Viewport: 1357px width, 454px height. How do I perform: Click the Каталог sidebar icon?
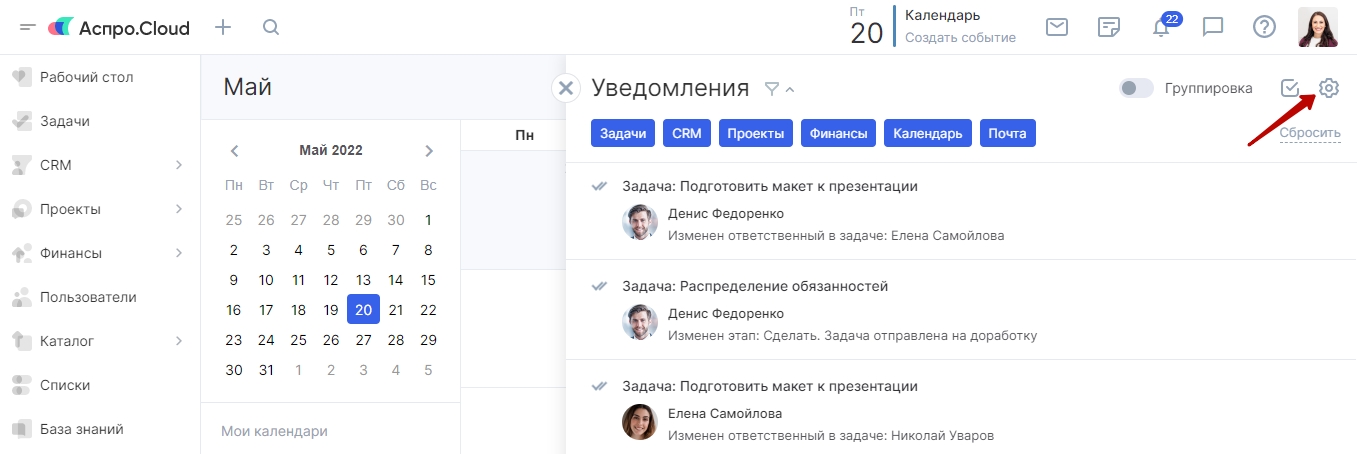pos(21,341)
